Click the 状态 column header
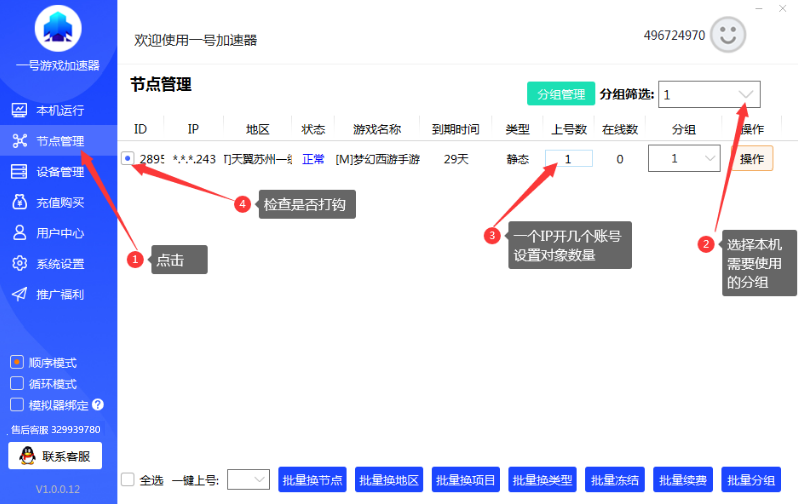Viewport: 802px width, 504px height. [x=313, y=129]
